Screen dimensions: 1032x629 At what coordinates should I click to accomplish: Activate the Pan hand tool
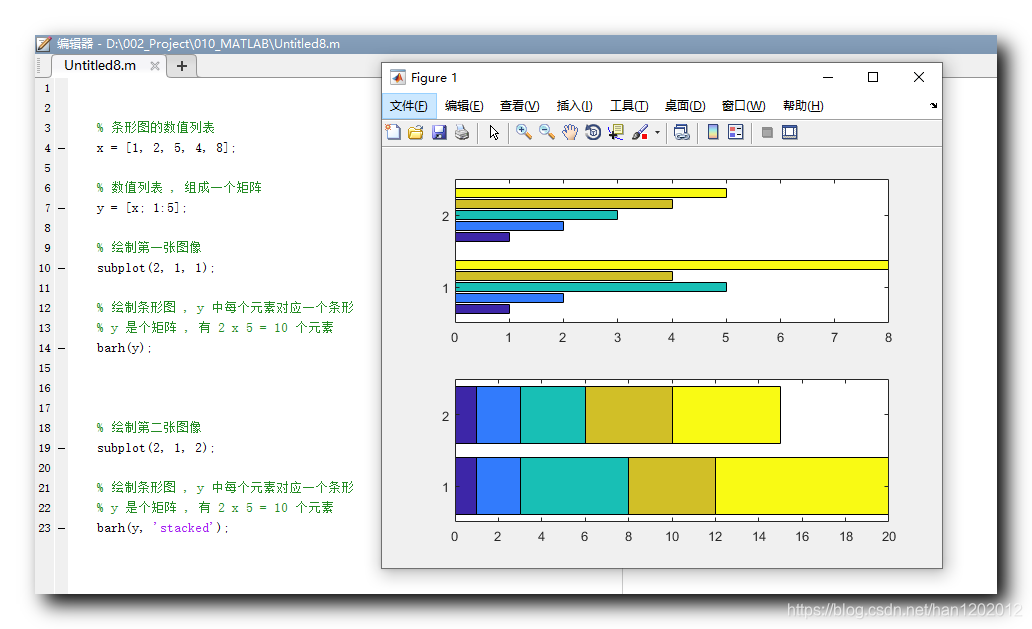pos(568,131)
